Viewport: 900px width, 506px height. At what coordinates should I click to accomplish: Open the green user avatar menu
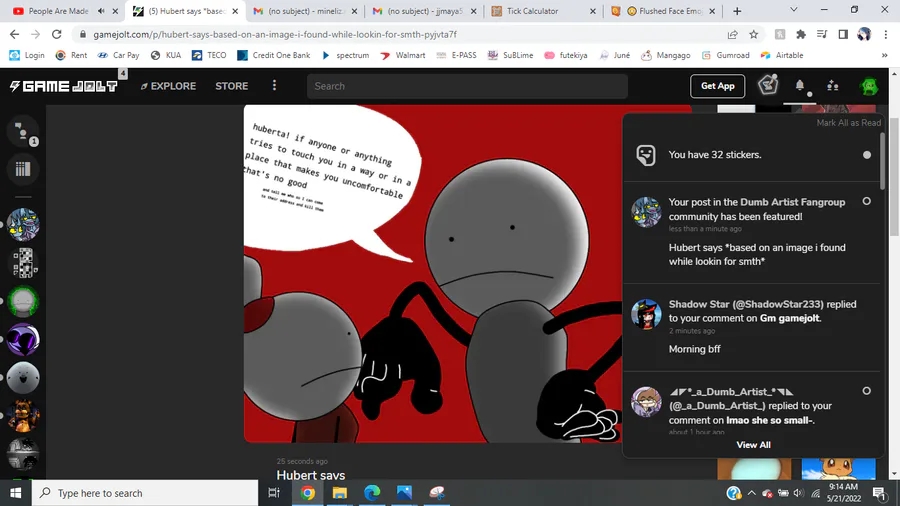coord(869,86)
